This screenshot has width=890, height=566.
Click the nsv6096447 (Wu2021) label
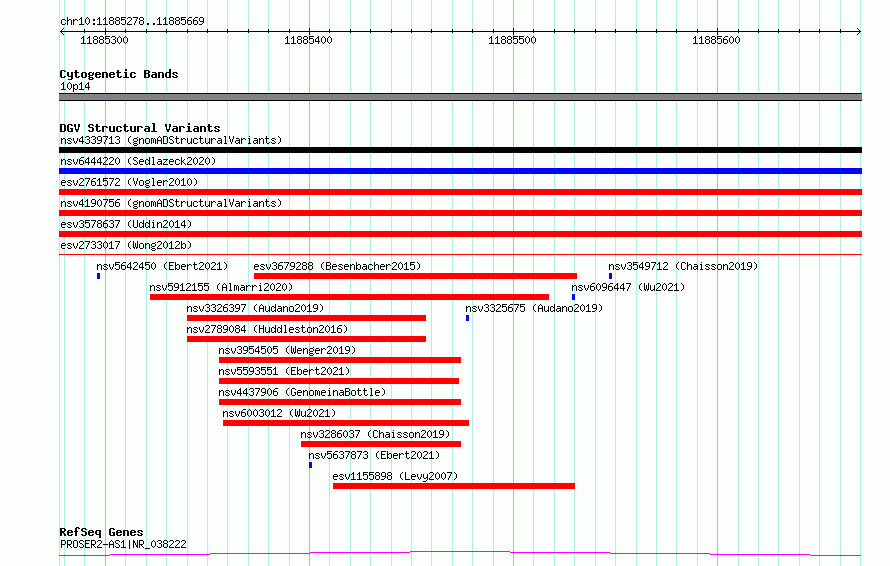click(628, 287)
